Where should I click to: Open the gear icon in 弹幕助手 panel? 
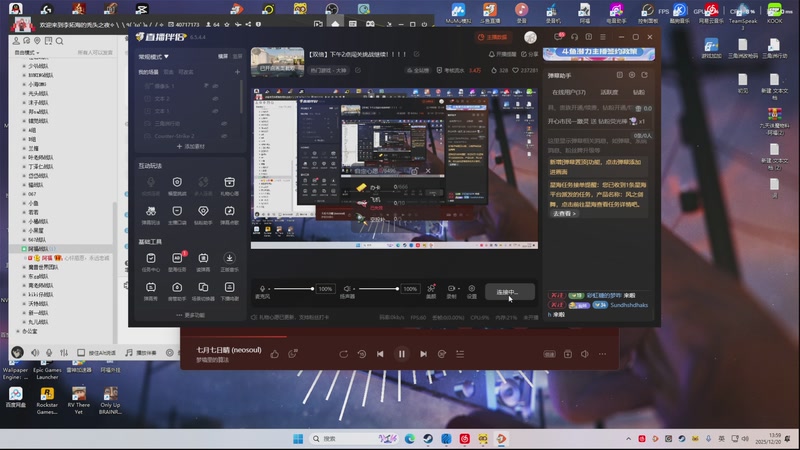(632, 75)
